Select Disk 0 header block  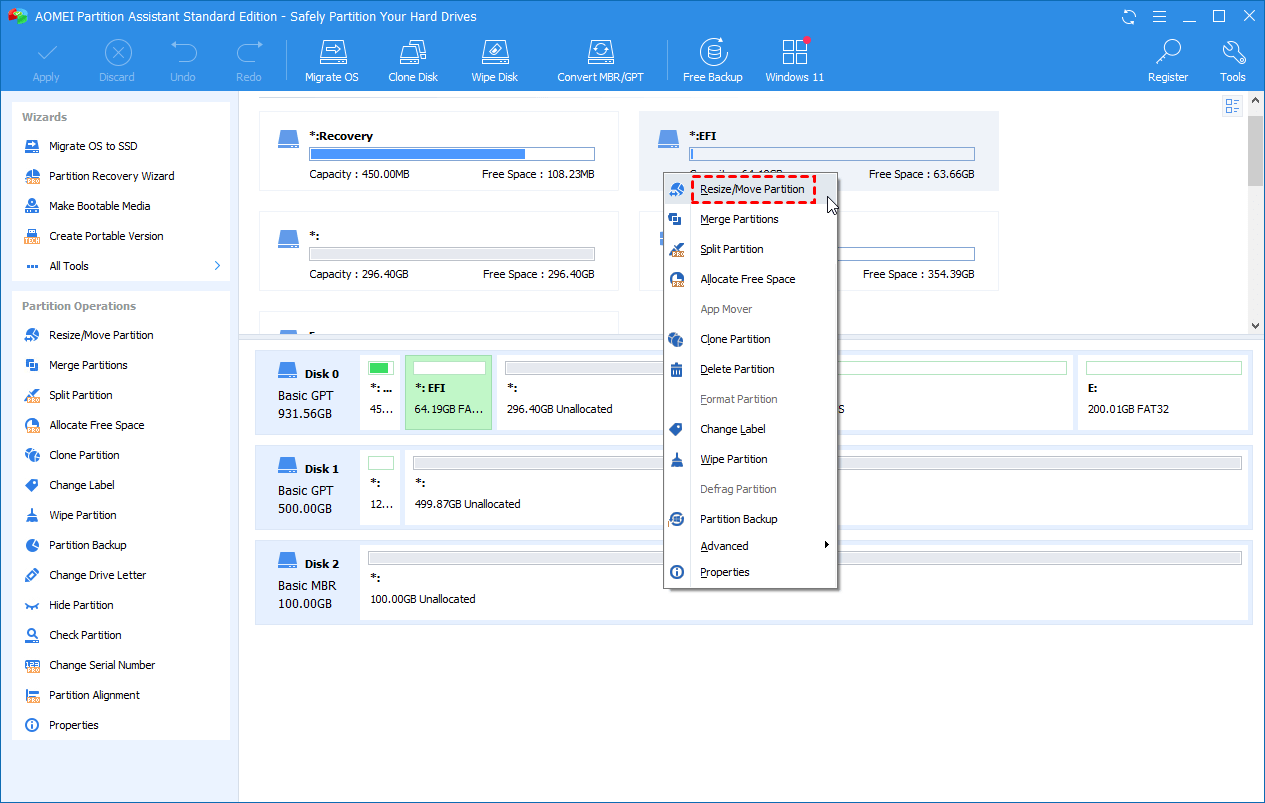(x=309, y=392)
